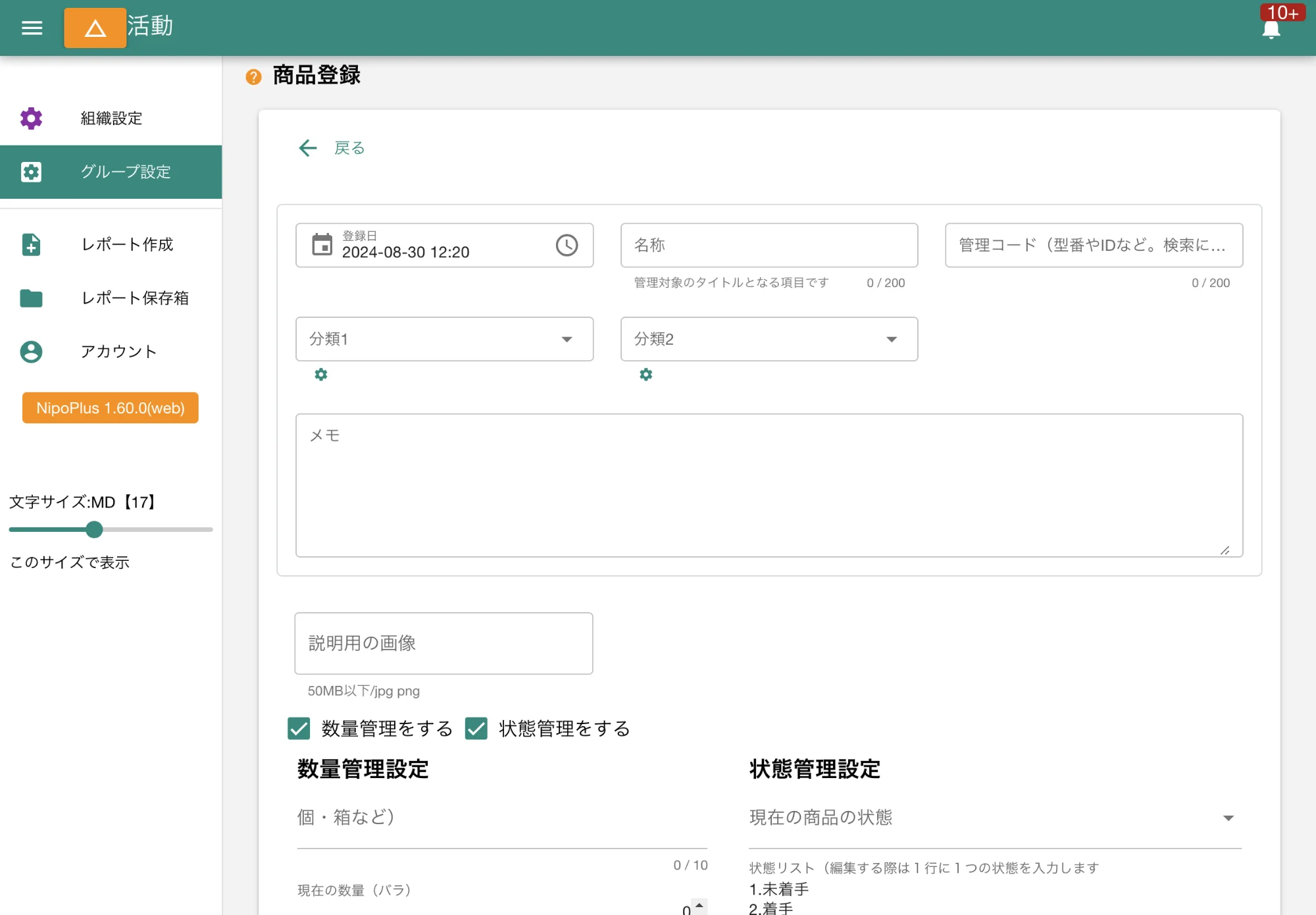Open the 現在の商品の状態 dropdown

(1228, 818)
